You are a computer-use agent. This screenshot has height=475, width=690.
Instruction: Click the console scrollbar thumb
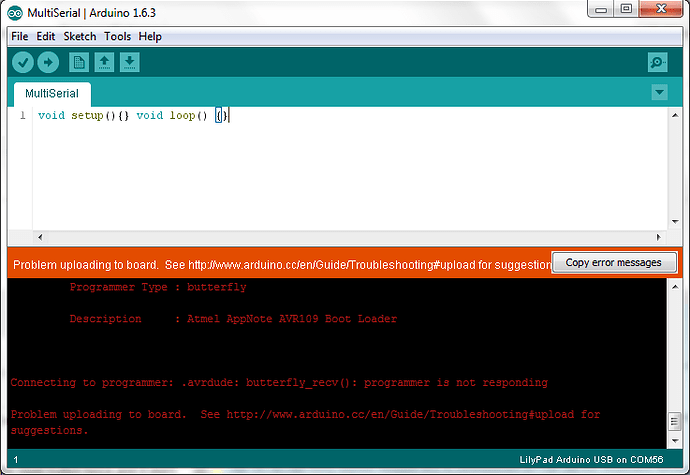pos(675,422)
